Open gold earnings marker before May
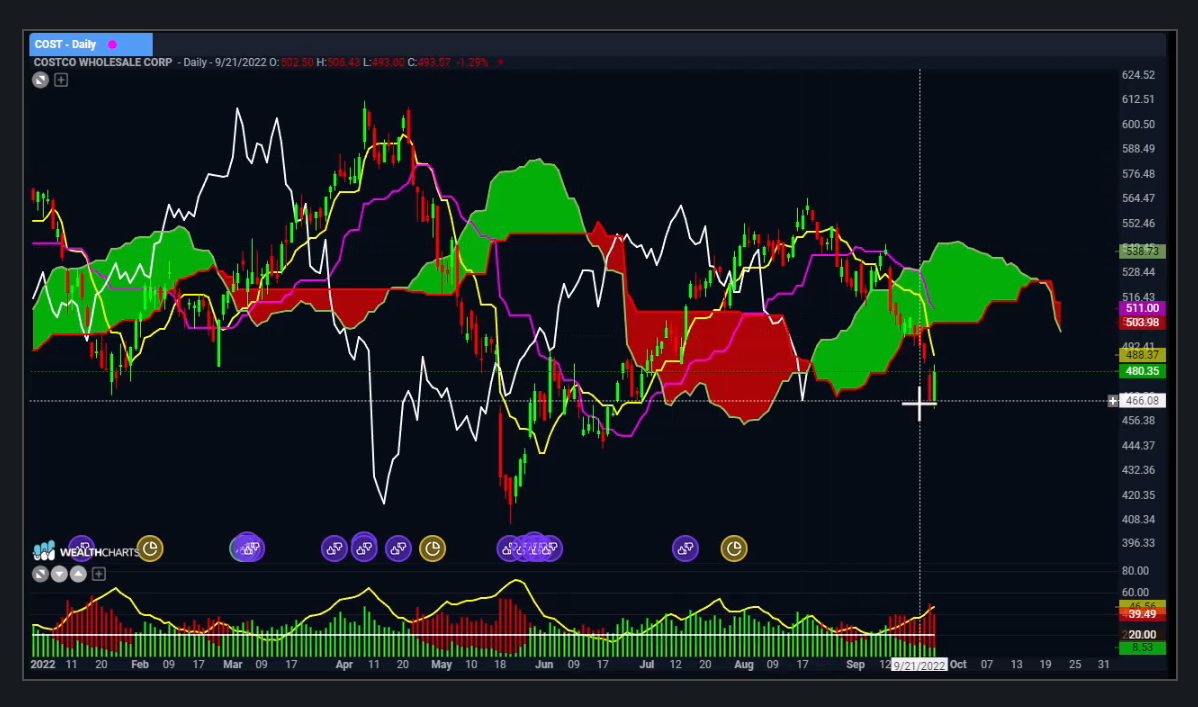 [432, 548]
